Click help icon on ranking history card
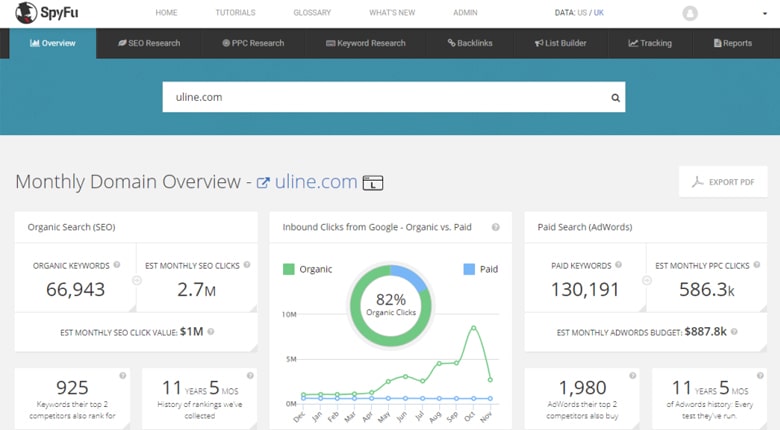The width and height of the screenshot is (780, 430). 250,375
